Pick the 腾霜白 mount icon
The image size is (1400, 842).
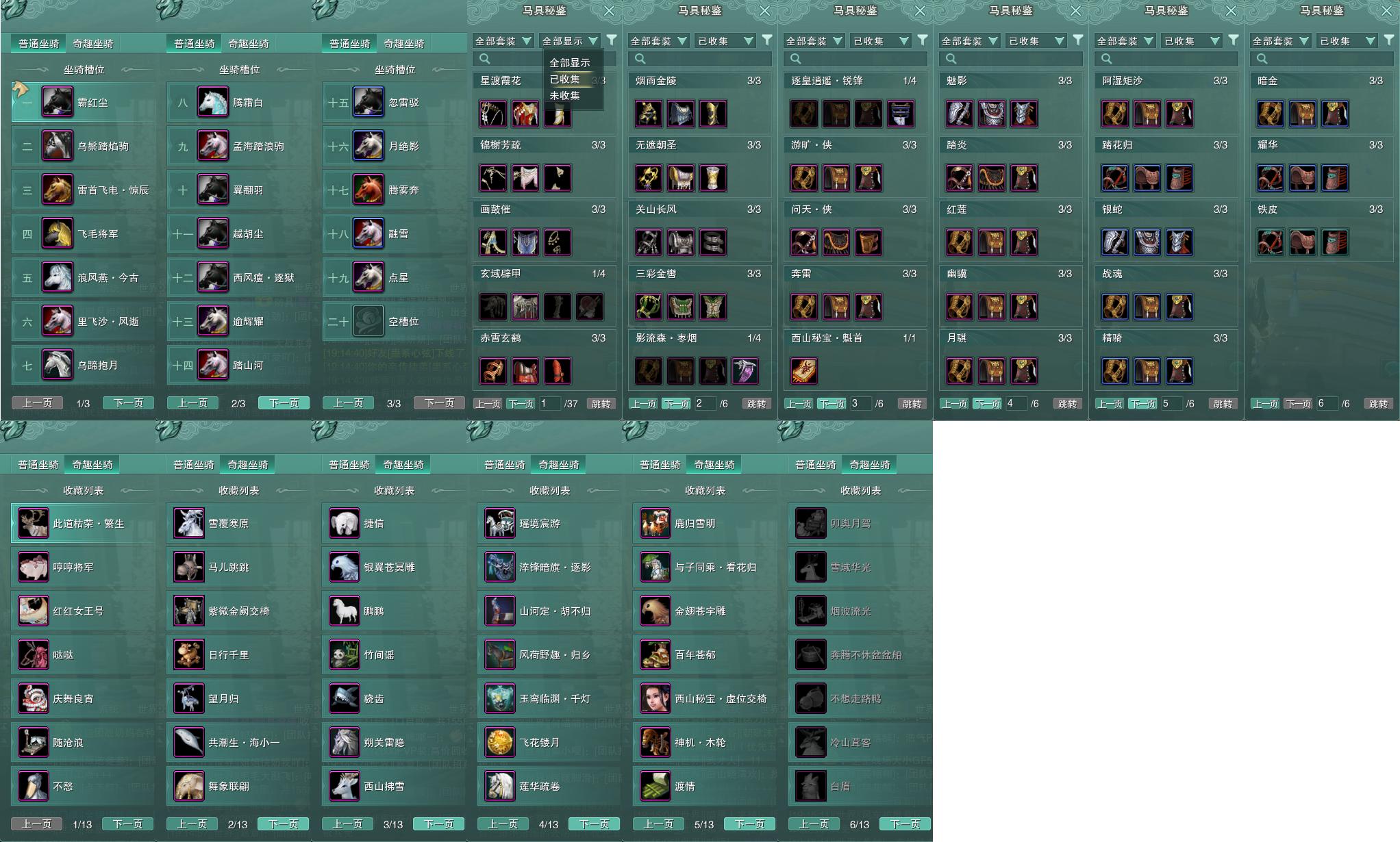click(213, 102)
